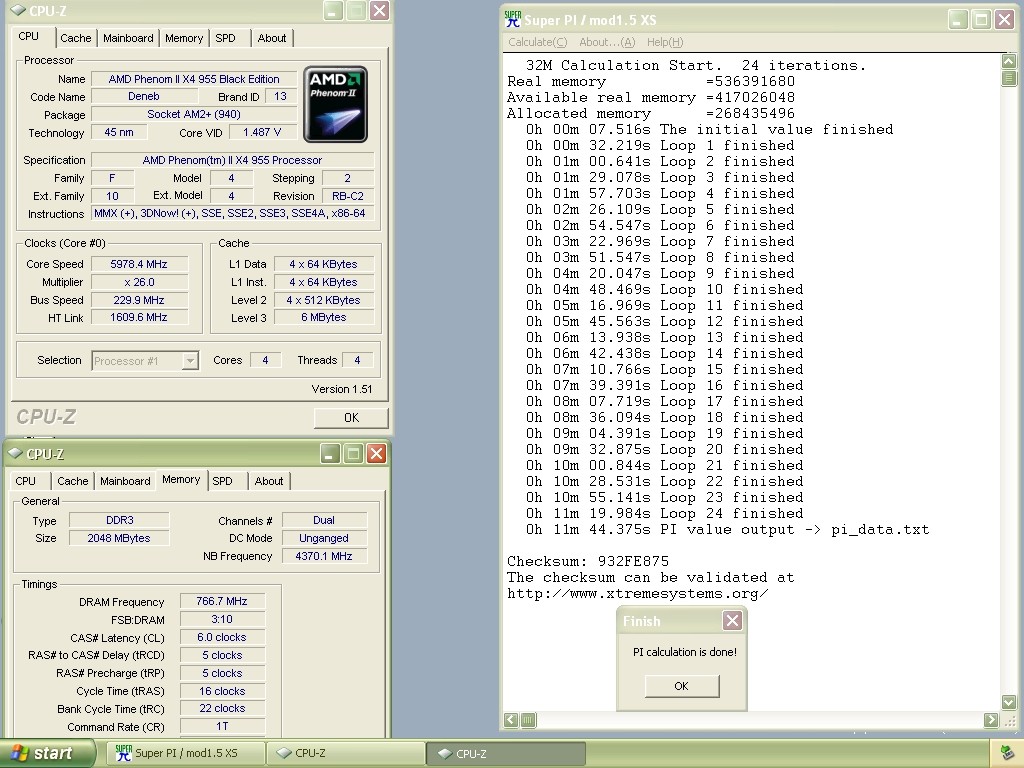1024x768 pixels.
Task: Click the Bus Speed value 229.9 MHz
Action: pos(139,300)
